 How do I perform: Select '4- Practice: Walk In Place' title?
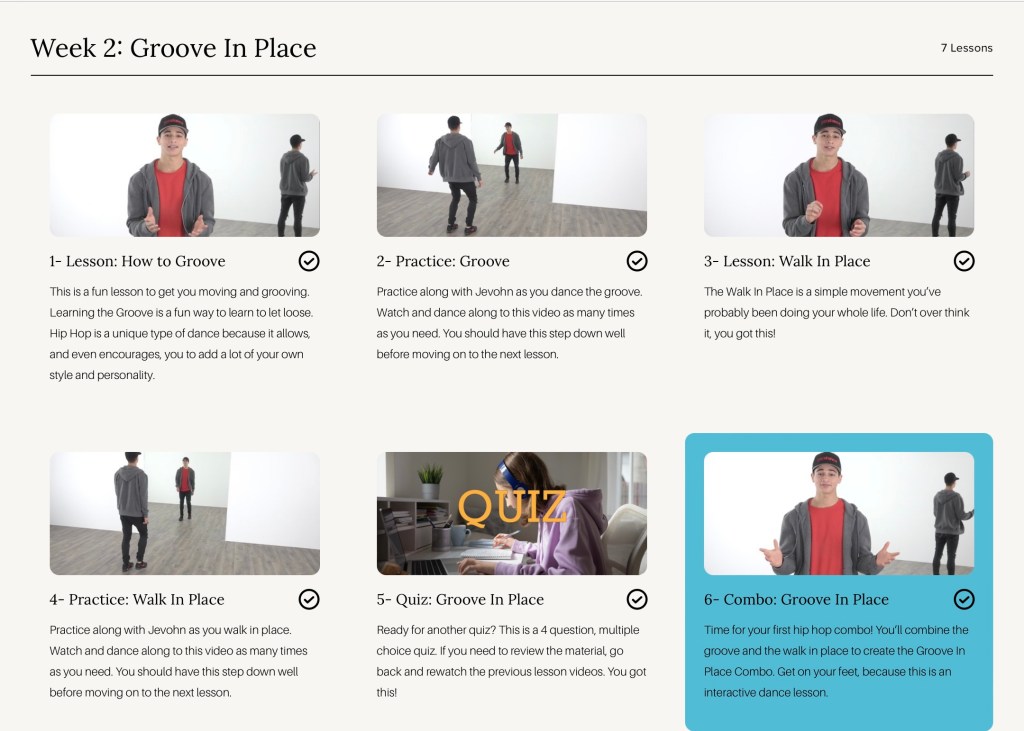tap(137, 599)
